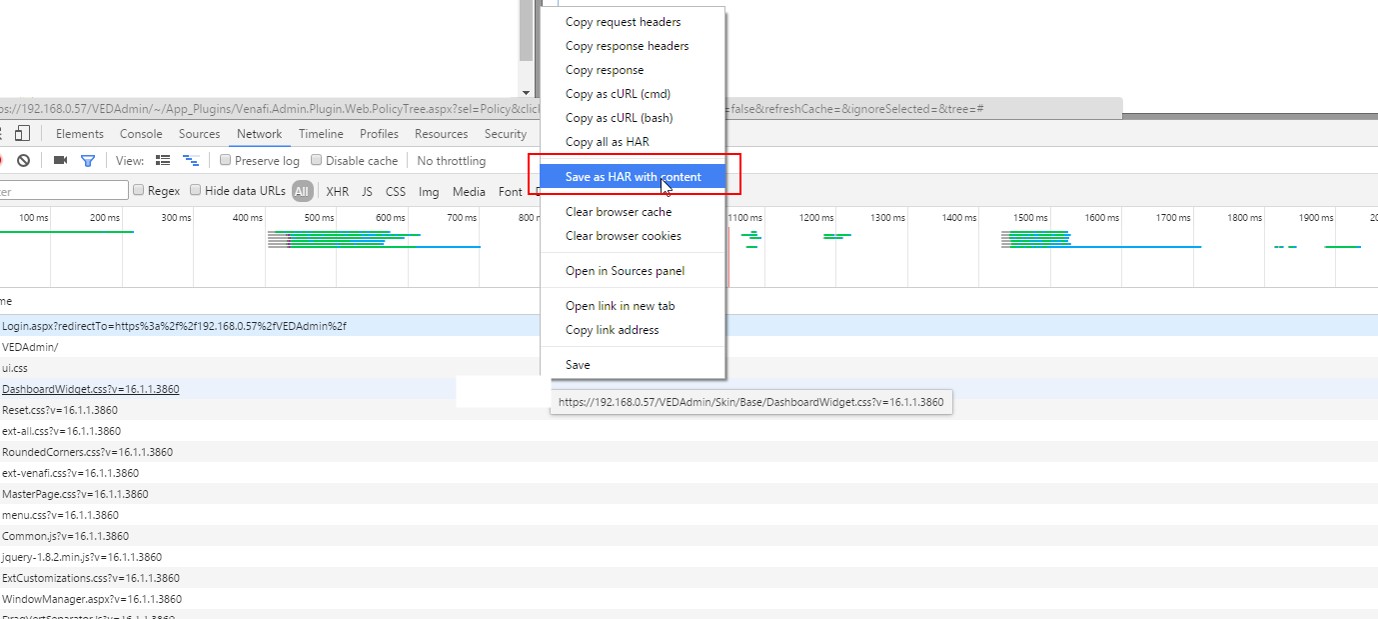The height and width of the screenshot is (619, 1378).
Task: Filter requests by XHR
Action: pyautogui.click(x=338, y=191)
